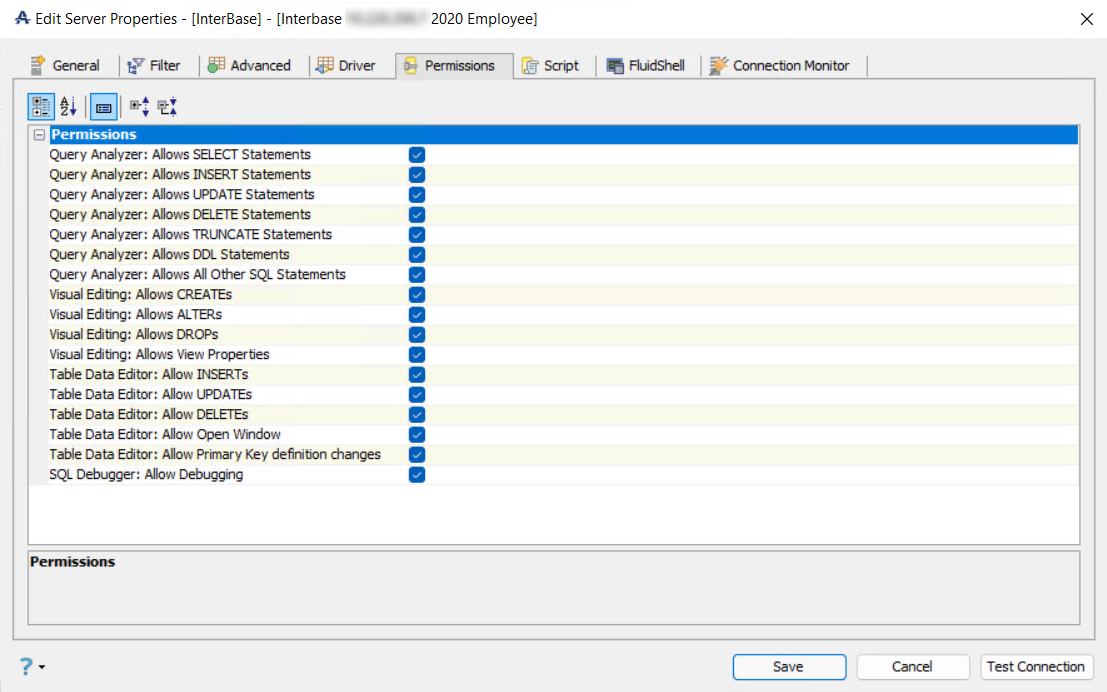
Task: Collapse the Permissions category
Action: (40, 134)
